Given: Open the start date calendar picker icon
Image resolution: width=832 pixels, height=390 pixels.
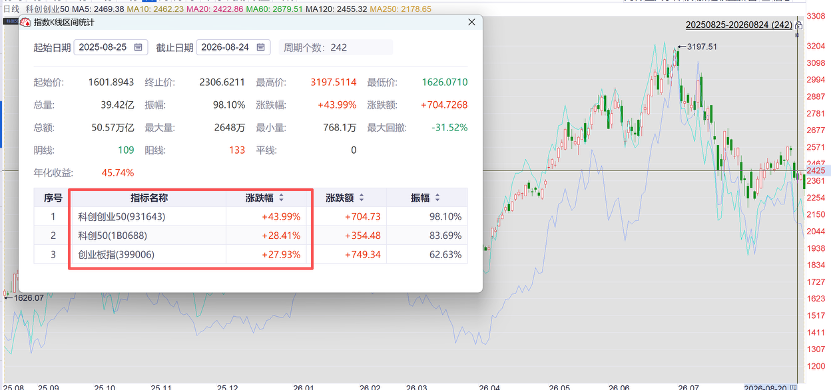Looking at the screenshot, I should point(138,47).
